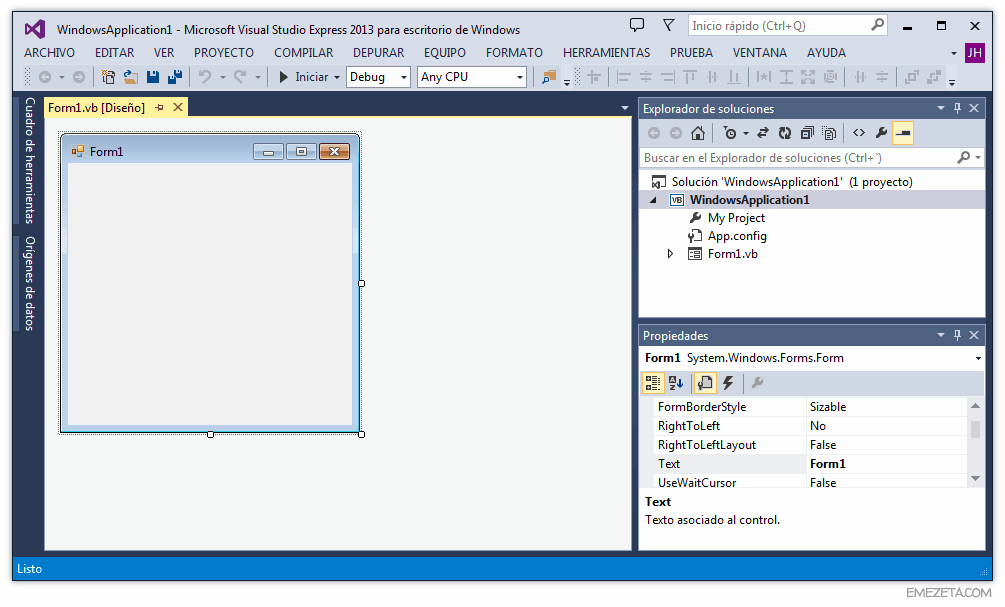Click the feedback speech bubble icon
The width and height of the screenshot is (1005, 607).
(636, 25)
